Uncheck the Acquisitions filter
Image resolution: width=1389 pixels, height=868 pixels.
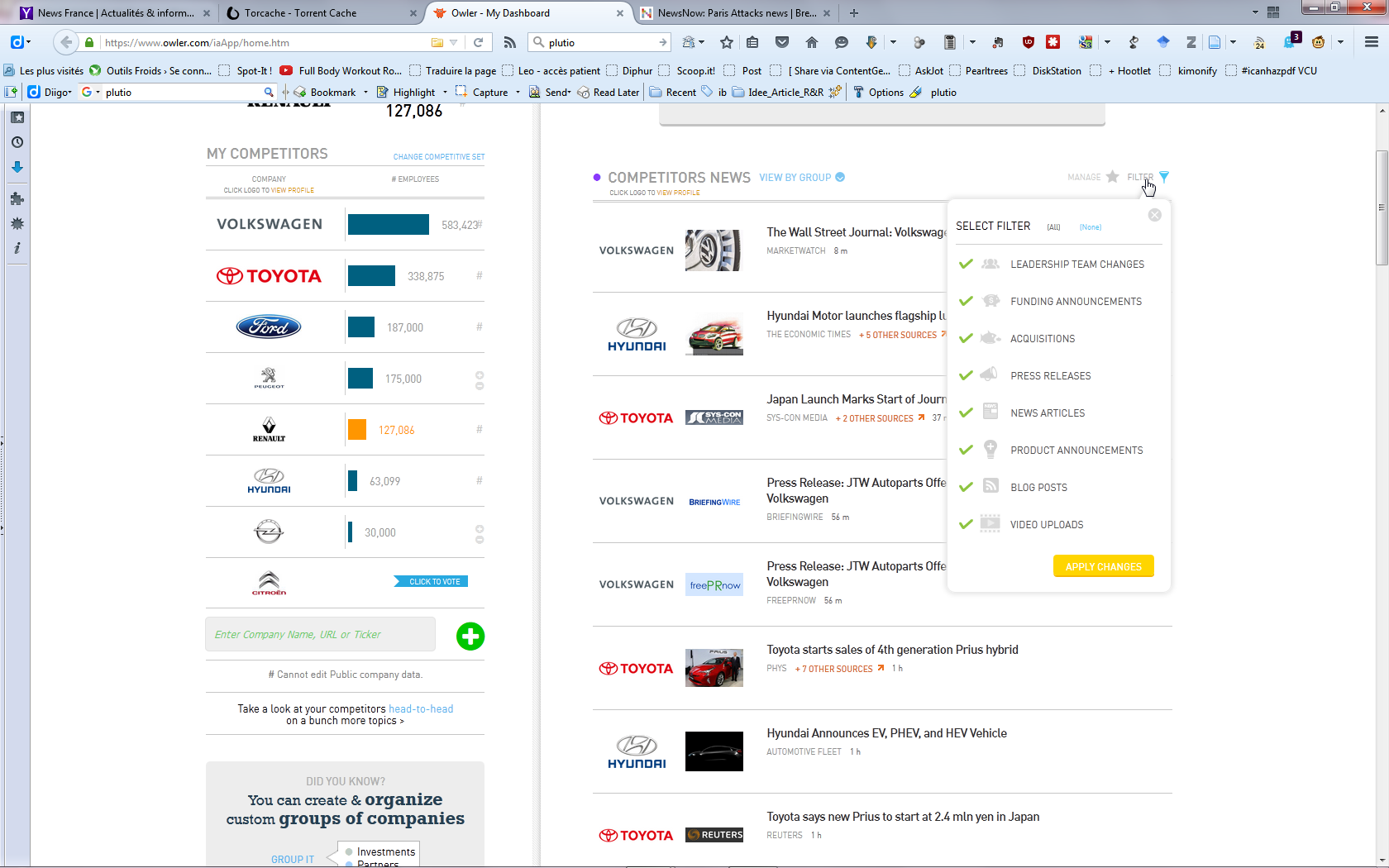966,338
